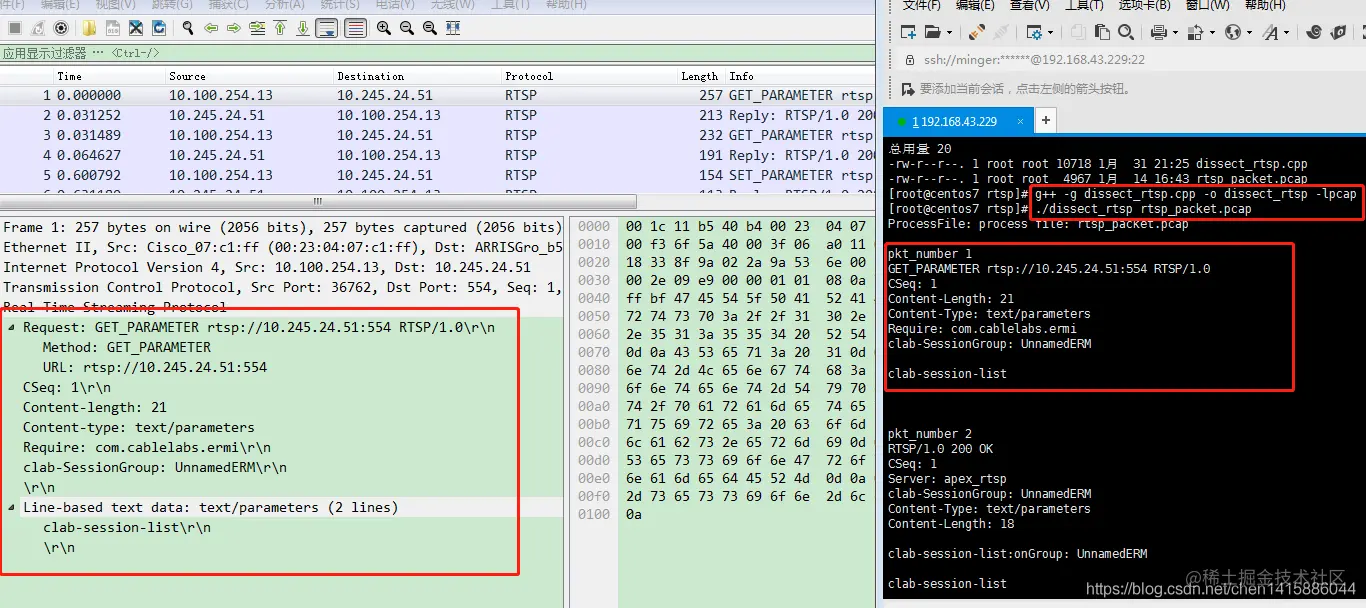Add new Xshell tab with plus button
Image resolution: width=1366 pixels, height=608 pixels.
tap(1045, 121)
